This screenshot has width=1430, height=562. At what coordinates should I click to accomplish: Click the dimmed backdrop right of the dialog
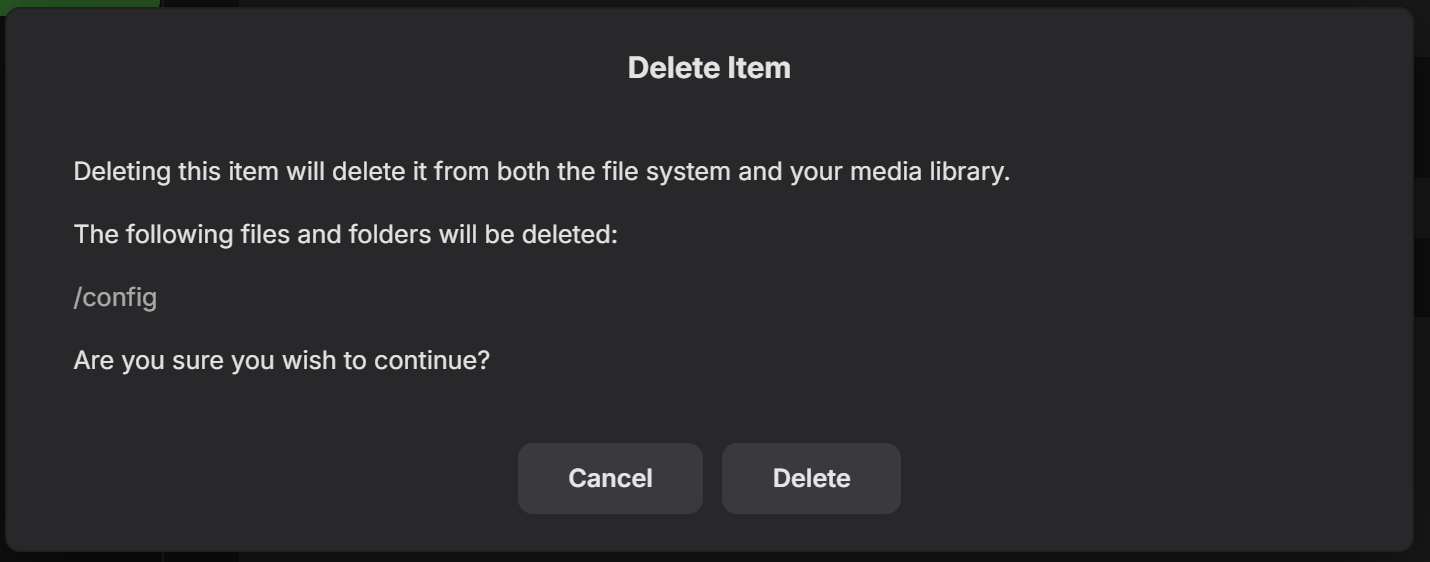[1422, 300]
